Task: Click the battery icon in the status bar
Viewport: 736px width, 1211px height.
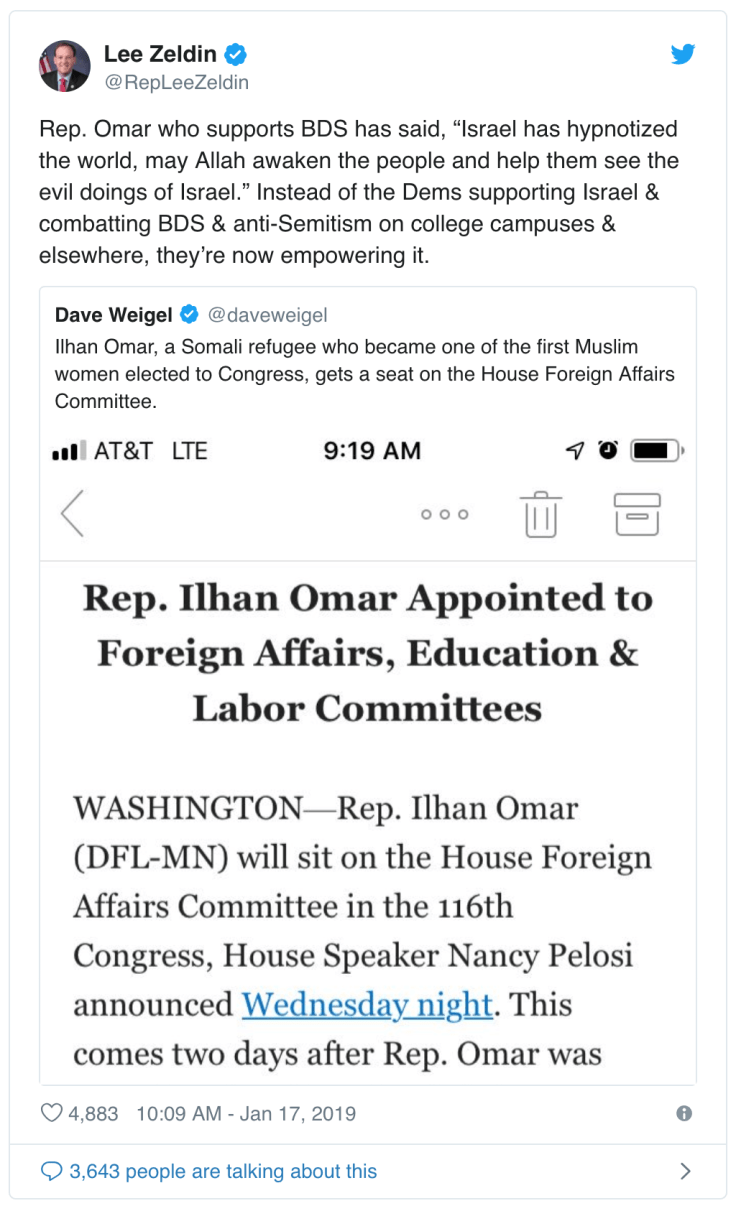Action: point(656,451)
